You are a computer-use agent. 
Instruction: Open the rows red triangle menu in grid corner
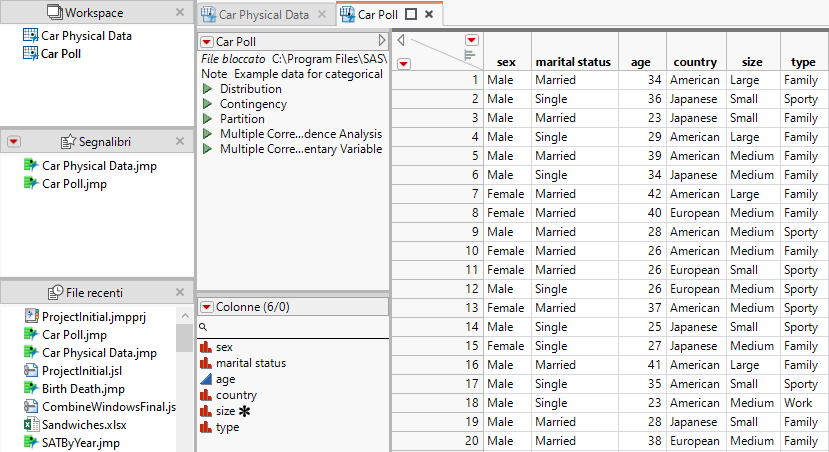[403, 63]
